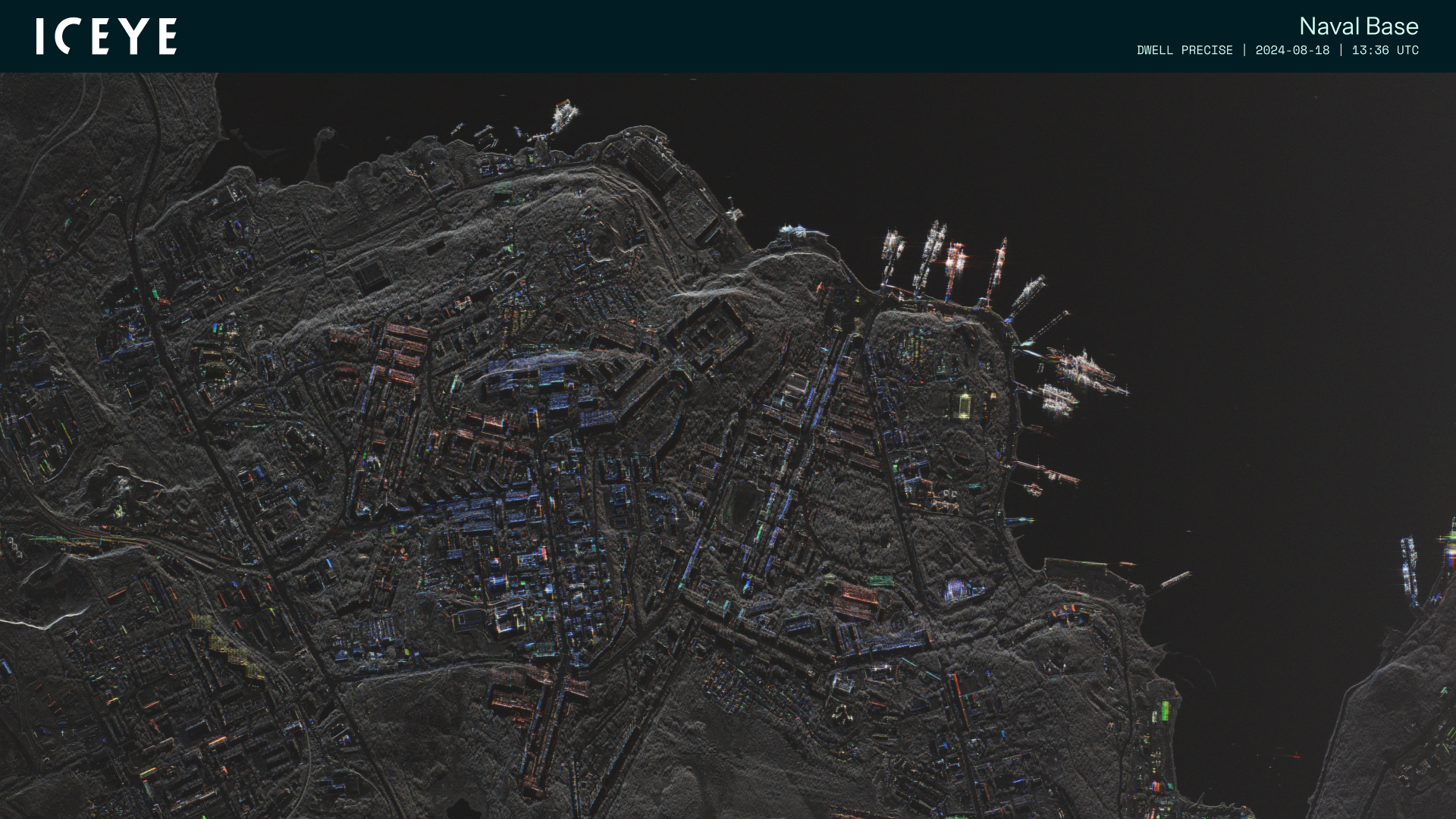Click the green lit building at lower right coast

(1164, 711)
